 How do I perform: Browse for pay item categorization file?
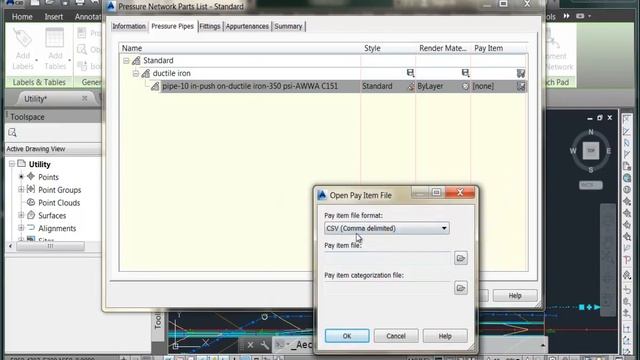(460, 288)
